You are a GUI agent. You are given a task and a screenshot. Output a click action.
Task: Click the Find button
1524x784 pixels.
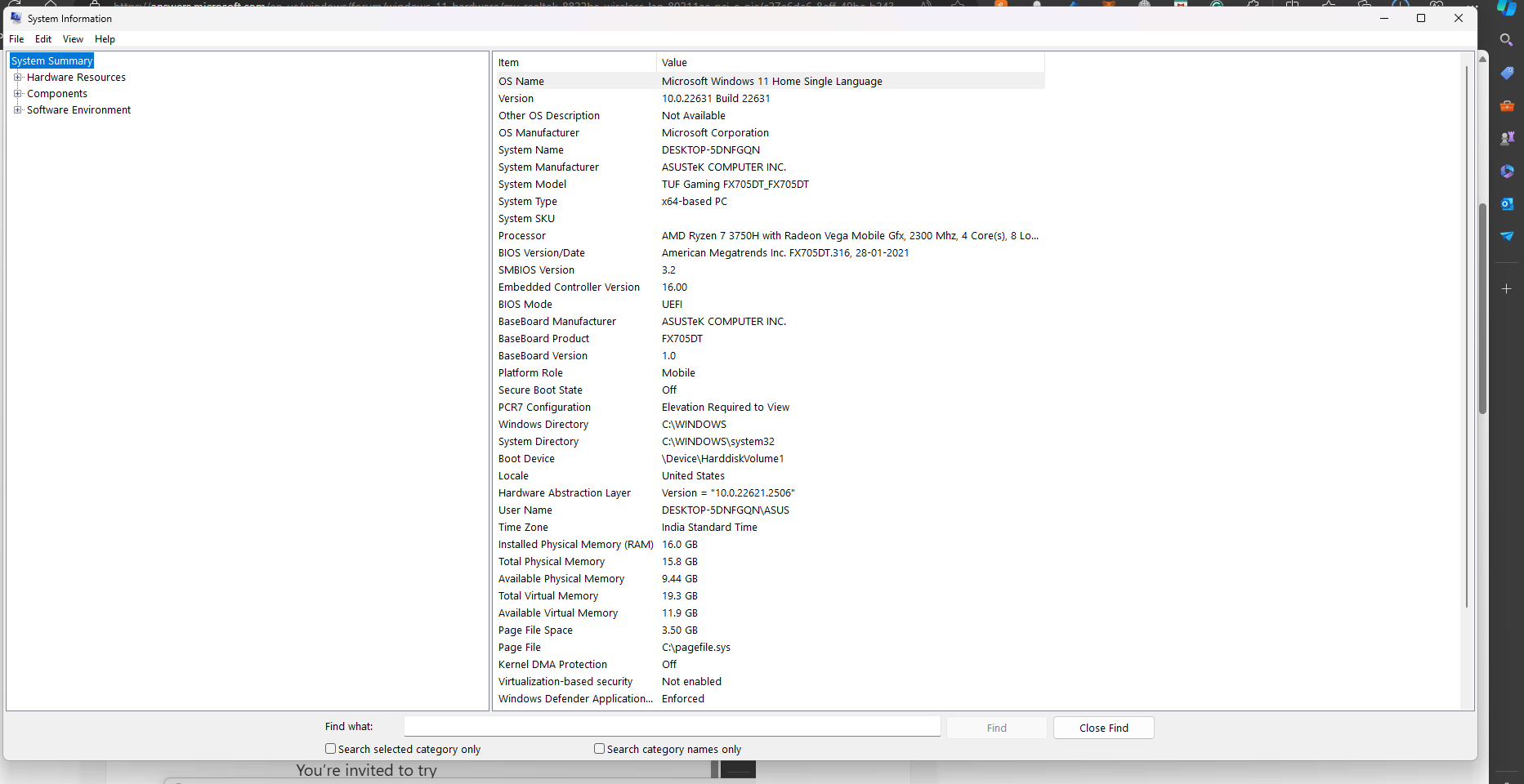coord(995,728)
